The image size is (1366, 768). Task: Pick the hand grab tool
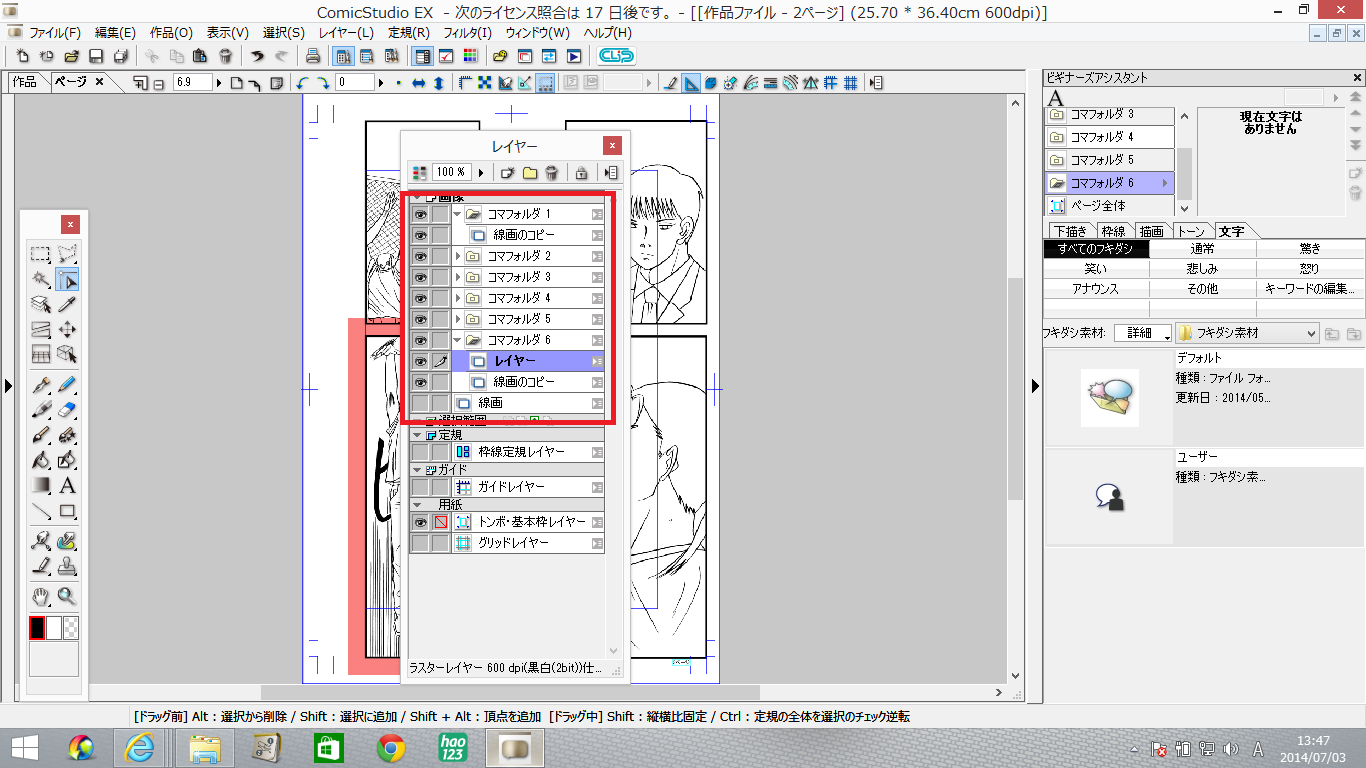[x=41, y=597]
